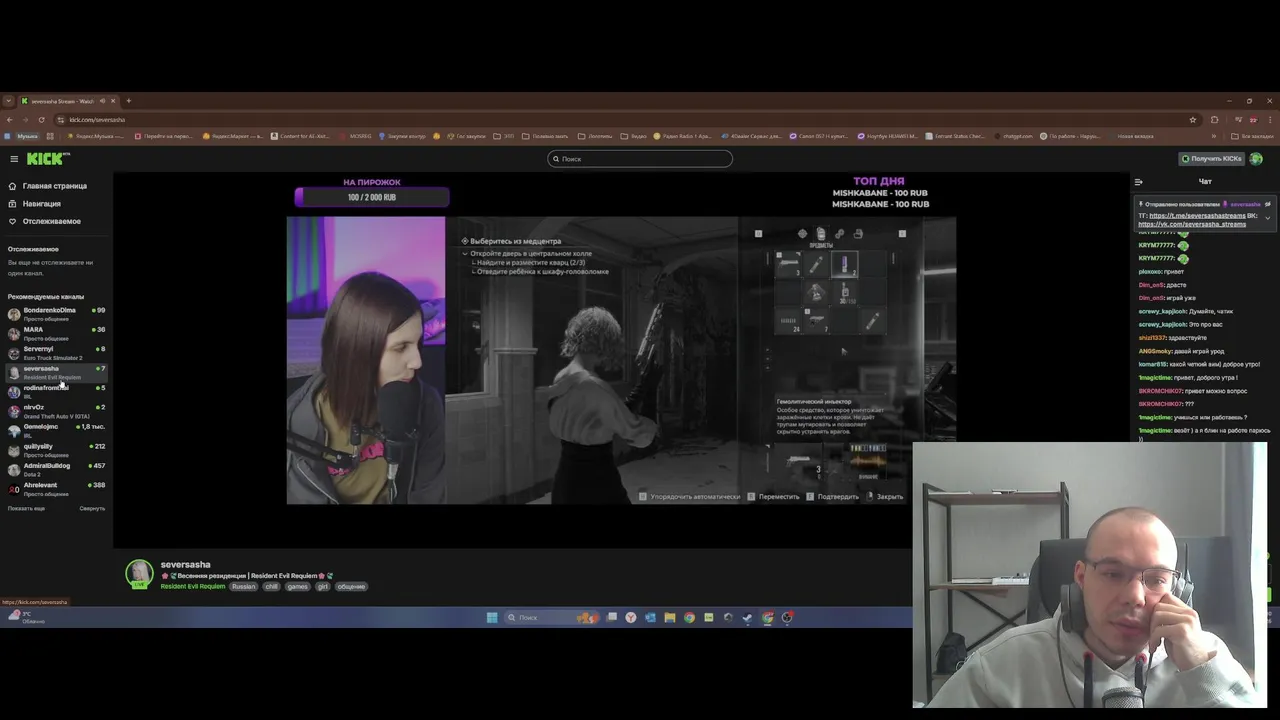Open rodinafromtwi channel in sidebar
Screen dimensions: 1280x720
point(56,391)
